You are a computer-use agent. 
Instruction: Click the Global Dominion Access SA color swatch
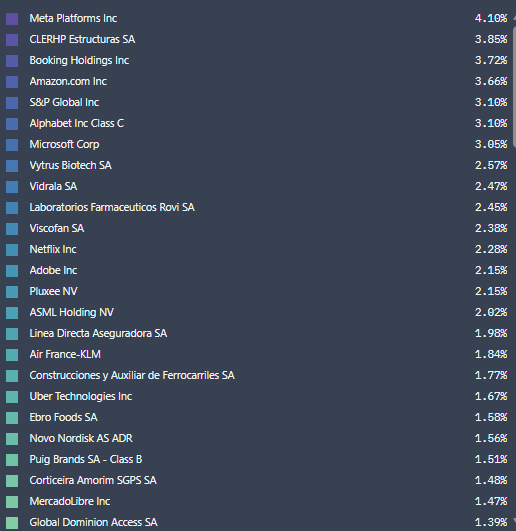12,523
